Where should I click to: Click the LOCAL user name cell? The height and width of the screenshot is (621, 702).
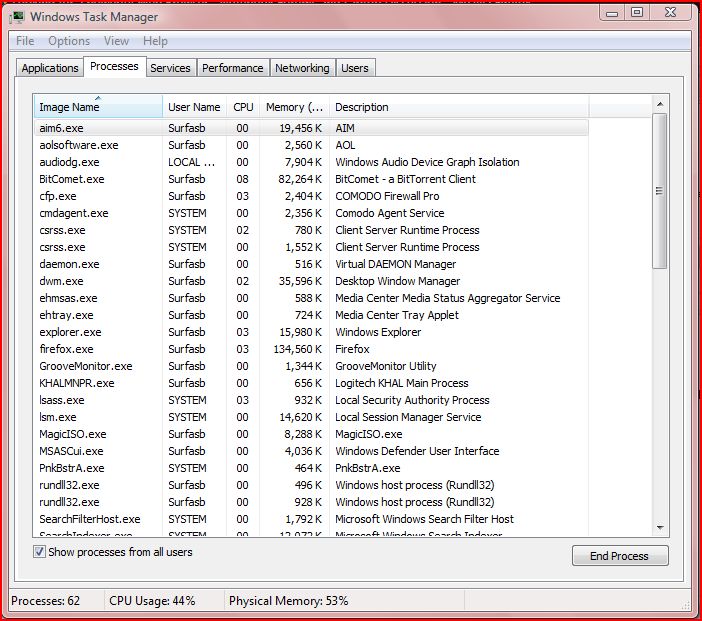pos(192,162)
